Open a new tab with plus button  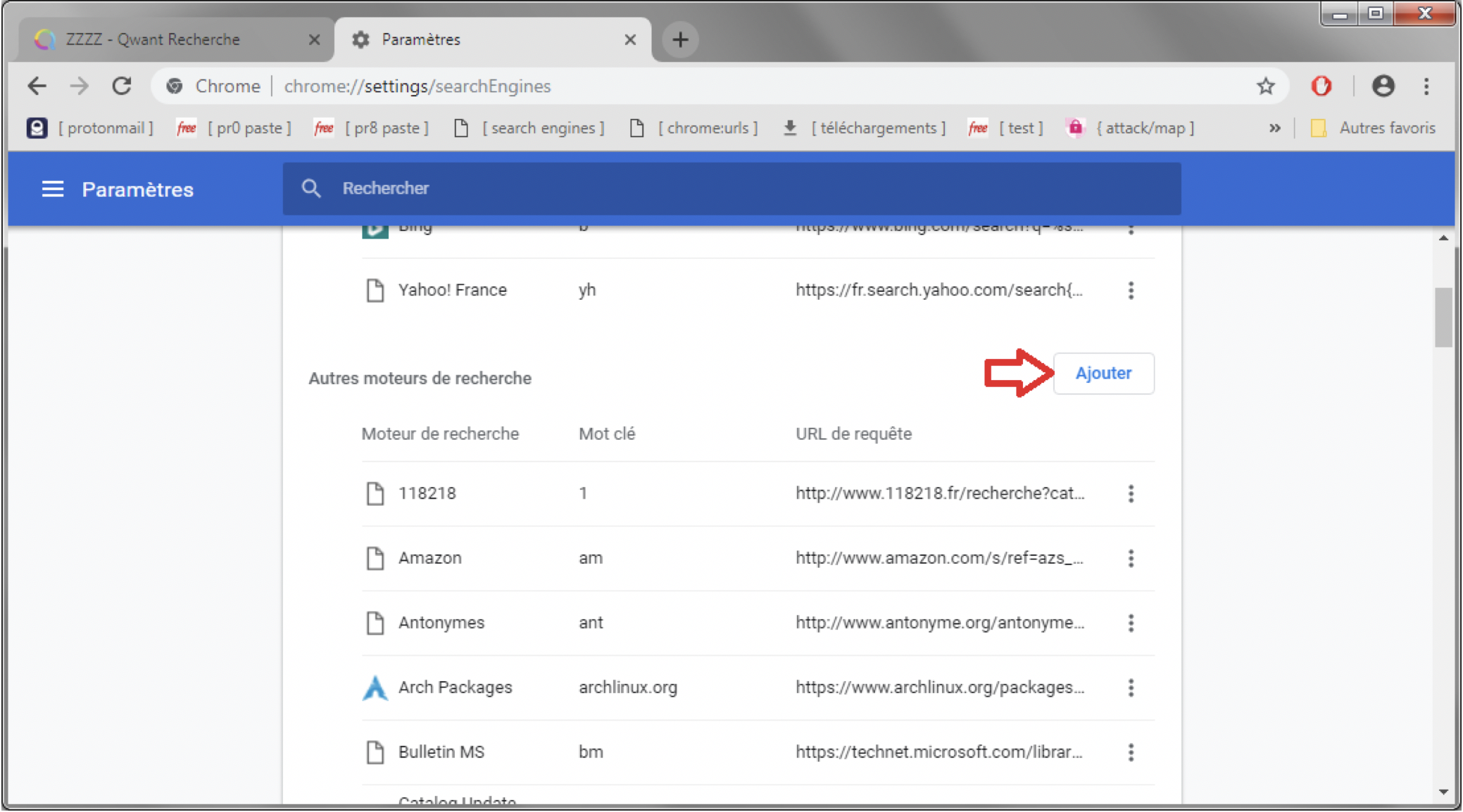pyautogui.click(x=680, y=39)
